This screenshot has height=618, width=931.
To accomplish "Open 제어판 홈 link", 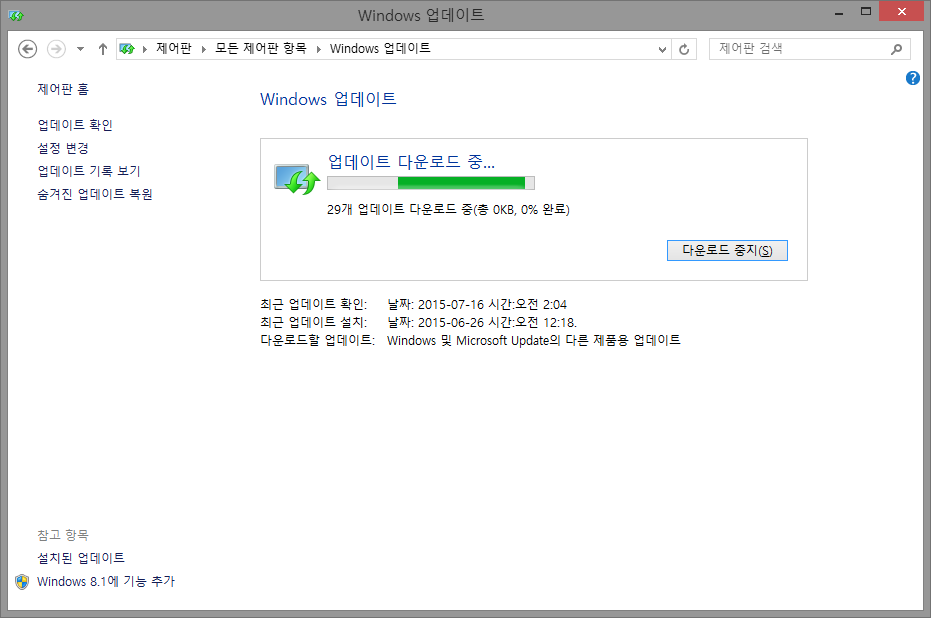I will tap(63, 89).
